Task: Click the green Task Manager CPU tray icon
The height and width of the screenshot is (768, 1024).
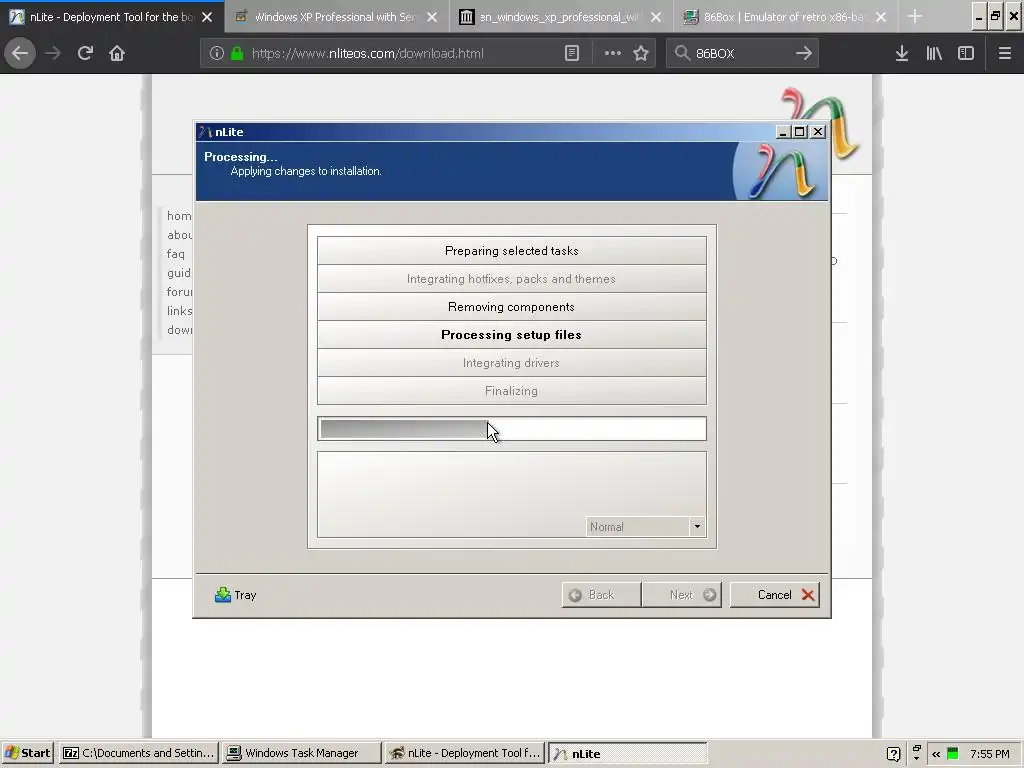Action: pyautogui.click(x=953, y=754)
